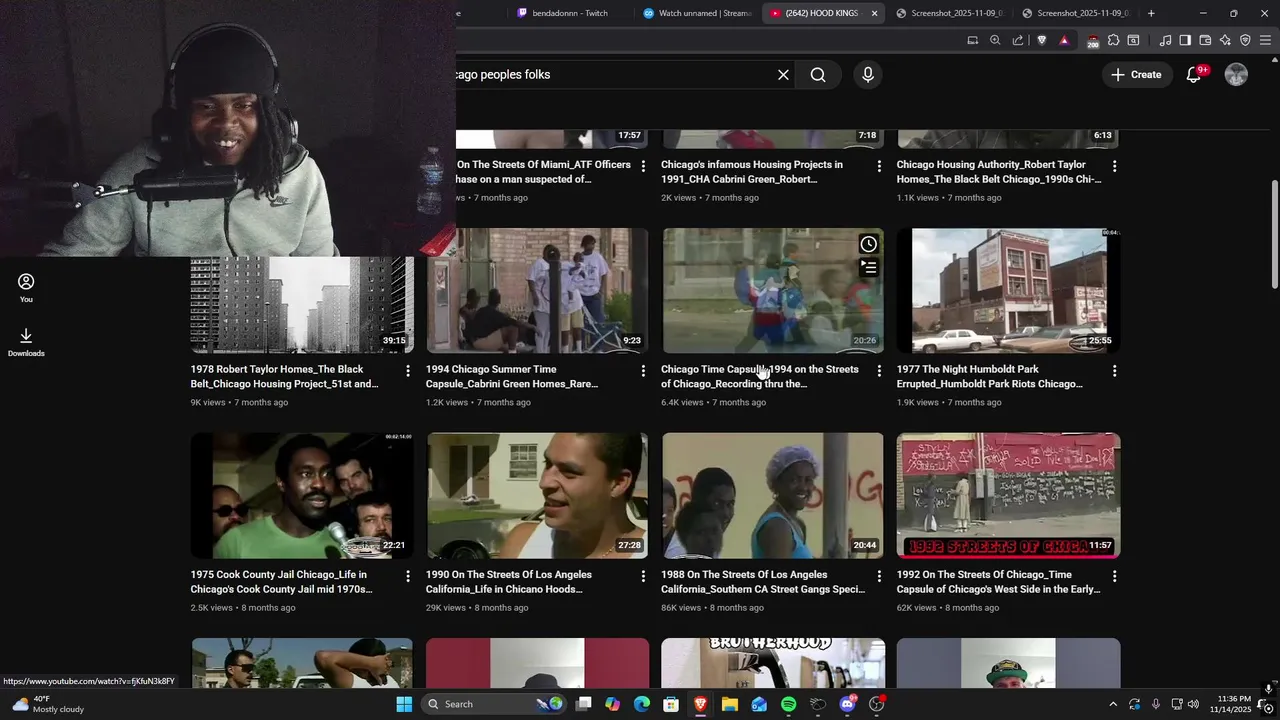
Task: Open options for Chicago's infamous Housing Projects video
Action: click(x=879, y=166)
